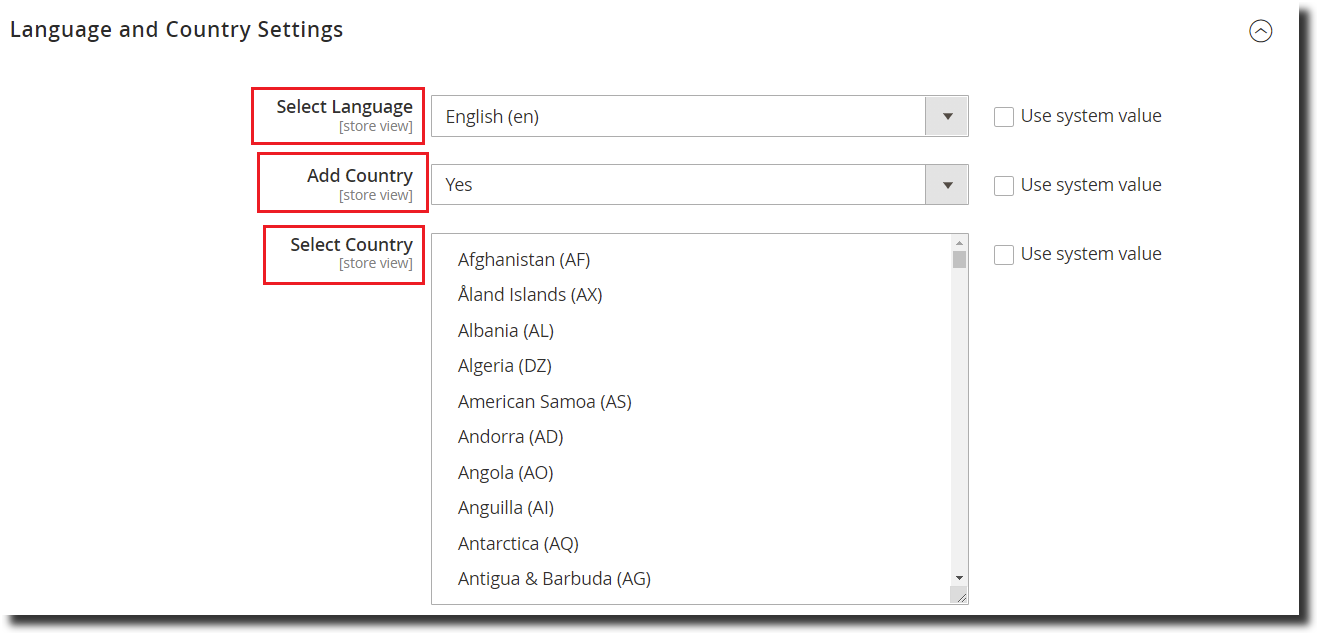
Task: Select Antarctica (AQ) from the list
Action: [x=518, y=544]
